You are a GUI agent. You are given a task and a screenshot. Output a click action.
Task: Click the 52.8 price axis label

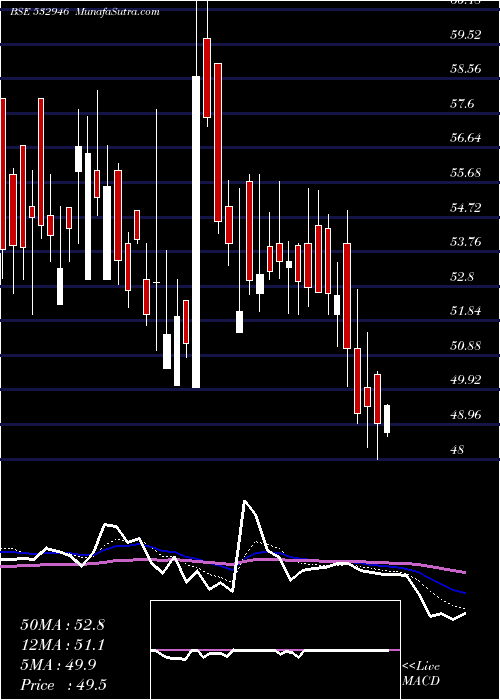tap(462, 277)
